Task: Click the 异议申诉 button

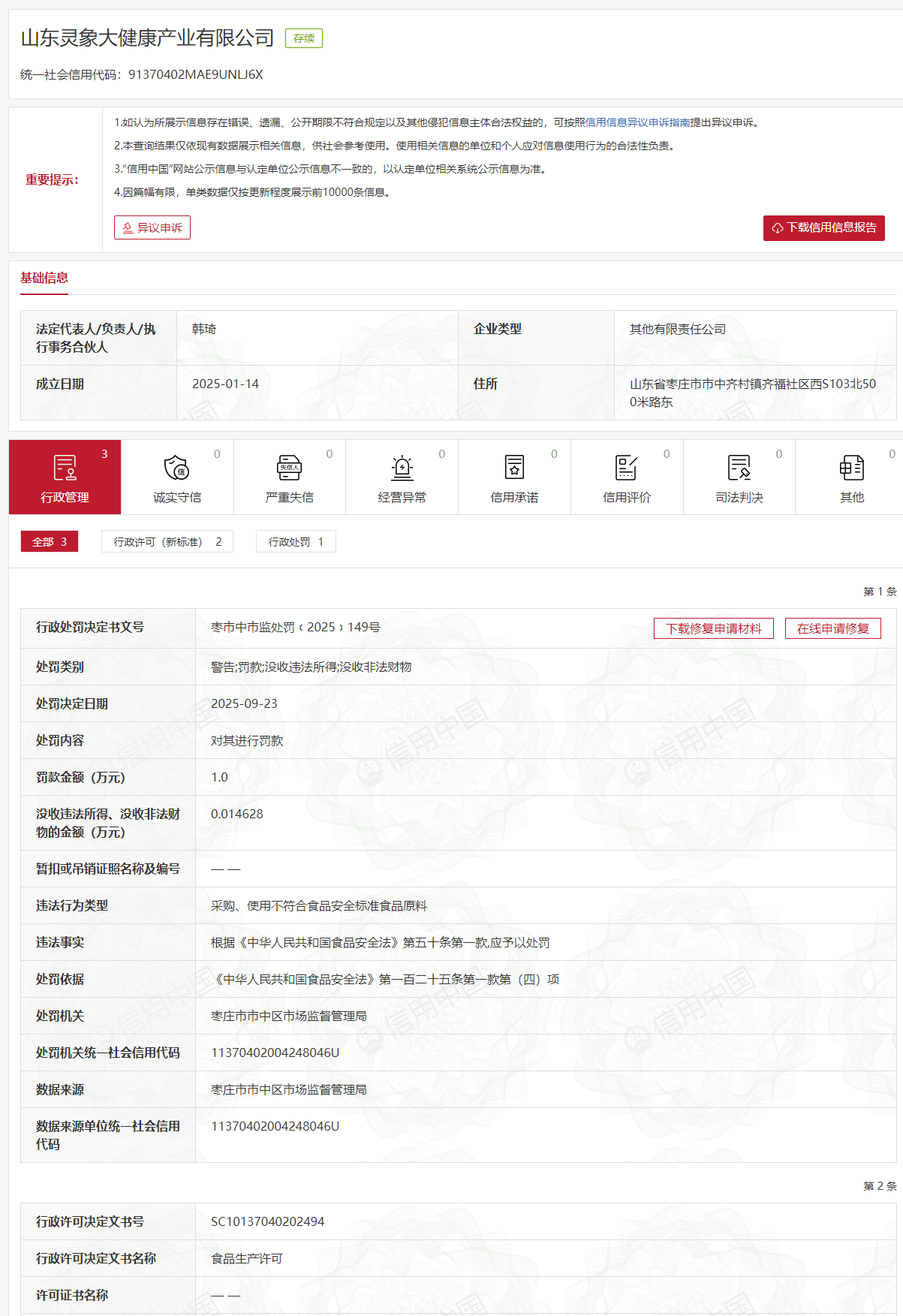Action: point(152,227)
